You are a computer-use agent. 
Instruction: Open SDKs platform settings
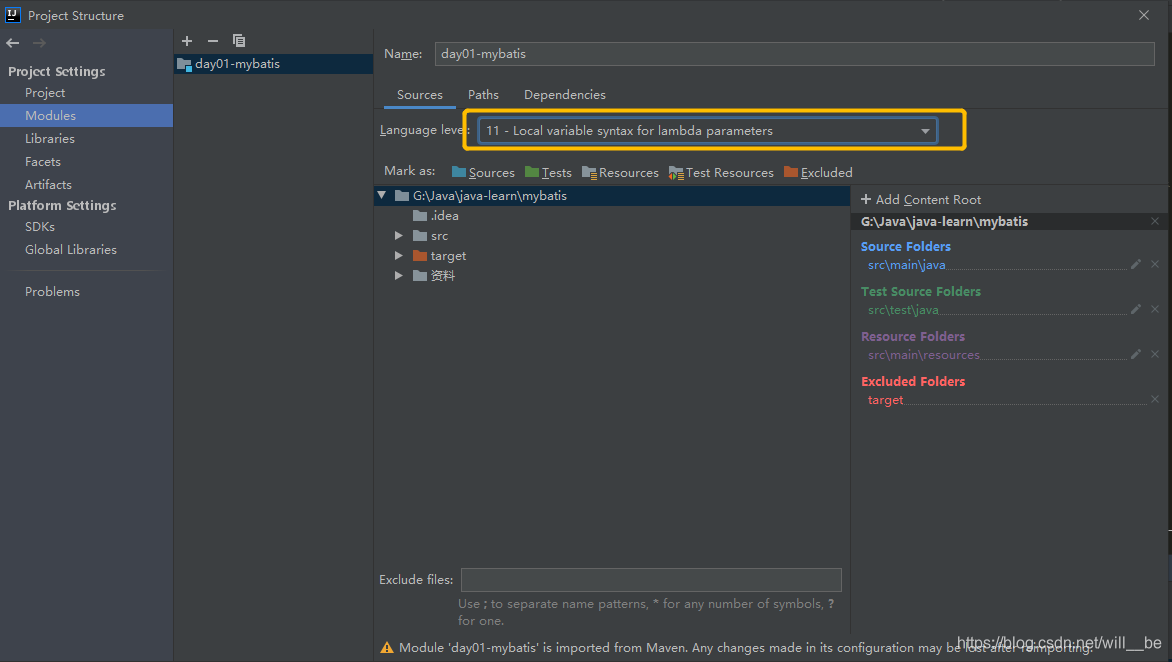coord(40,226)
